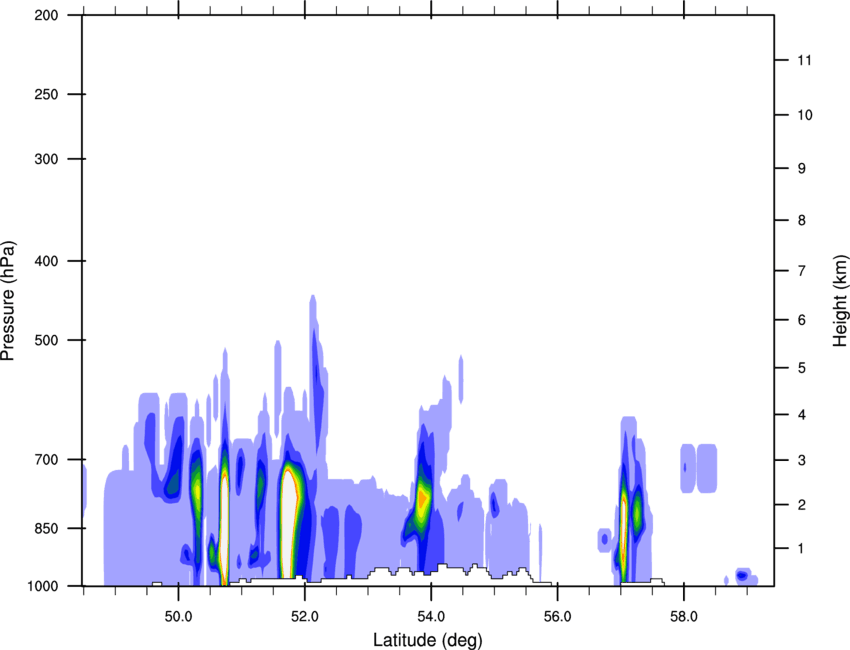Viewport: 850px width, 650px height.
Task: Pick the 3 km height label
Action: pyautogui.click(x=801, y=460)
